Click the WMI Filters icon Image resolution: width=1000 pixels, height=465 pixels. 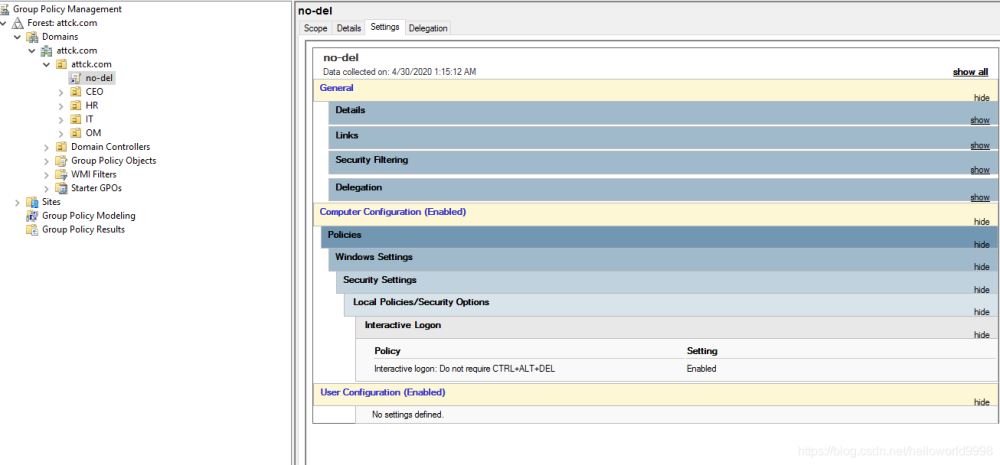pos(61,175)
